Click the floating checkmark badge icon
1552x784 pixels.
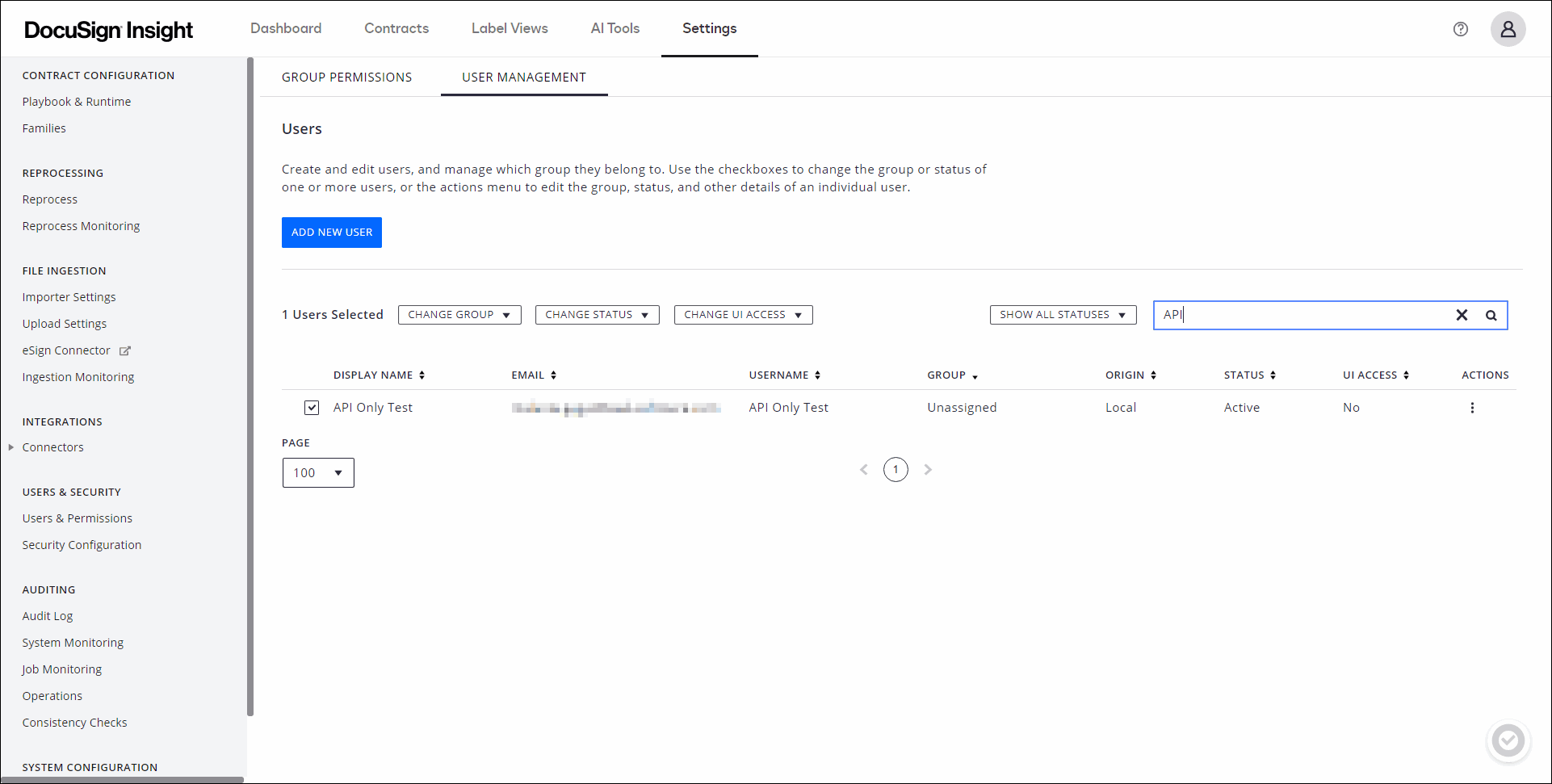[1507, 740]
